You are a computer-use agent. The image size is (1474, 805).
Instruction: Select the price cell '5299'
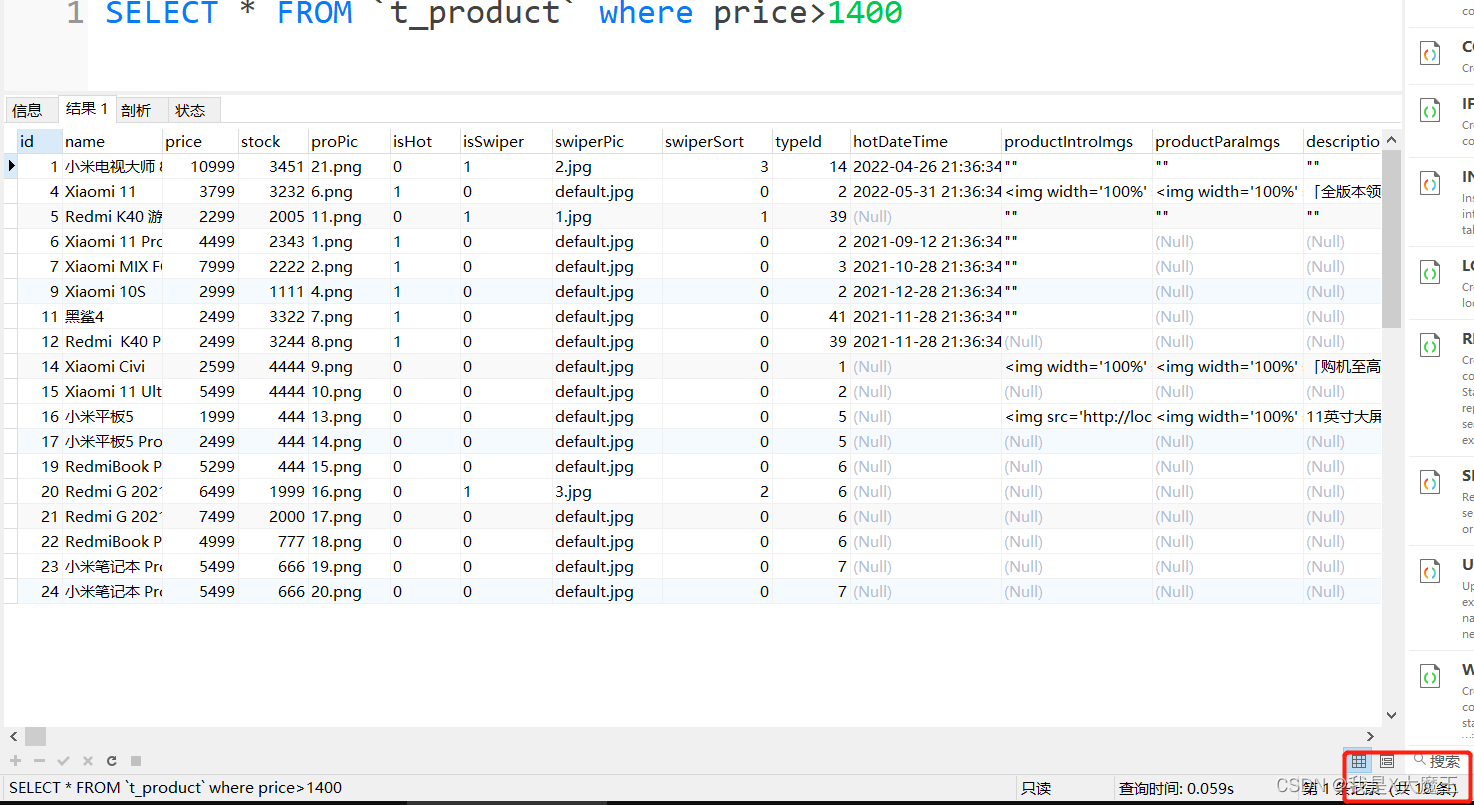point(200,466)
